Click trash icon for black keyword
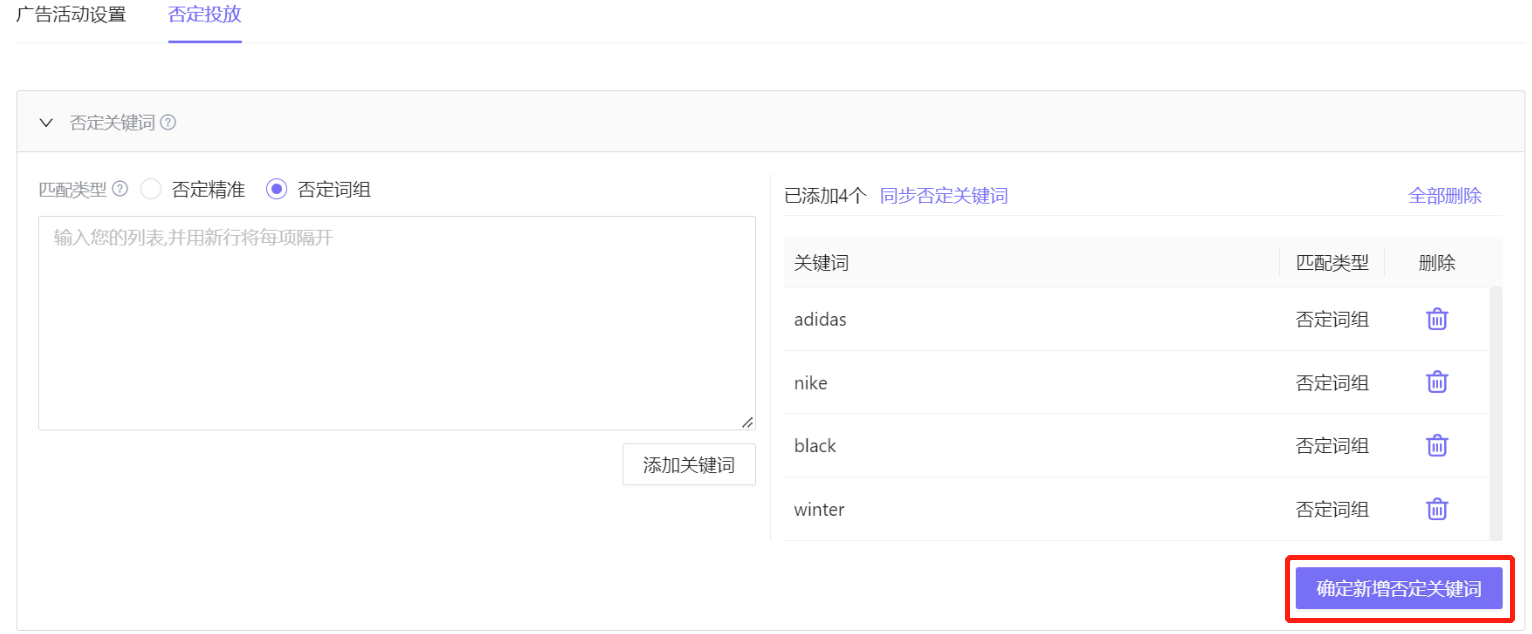The image size is (1532, 634). 1437,446
